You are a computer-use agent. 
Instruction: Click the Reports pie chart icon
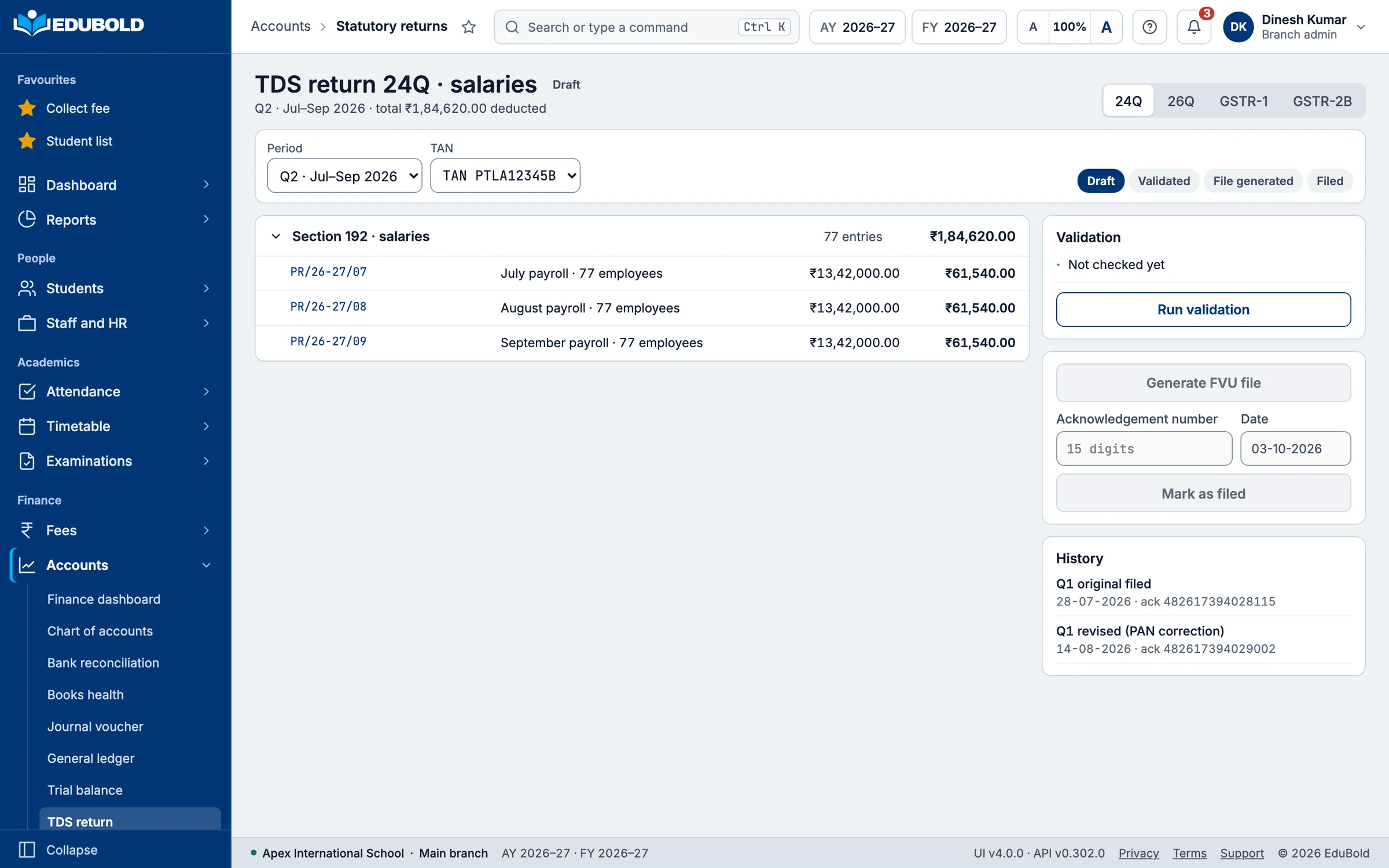pos(27,219)
